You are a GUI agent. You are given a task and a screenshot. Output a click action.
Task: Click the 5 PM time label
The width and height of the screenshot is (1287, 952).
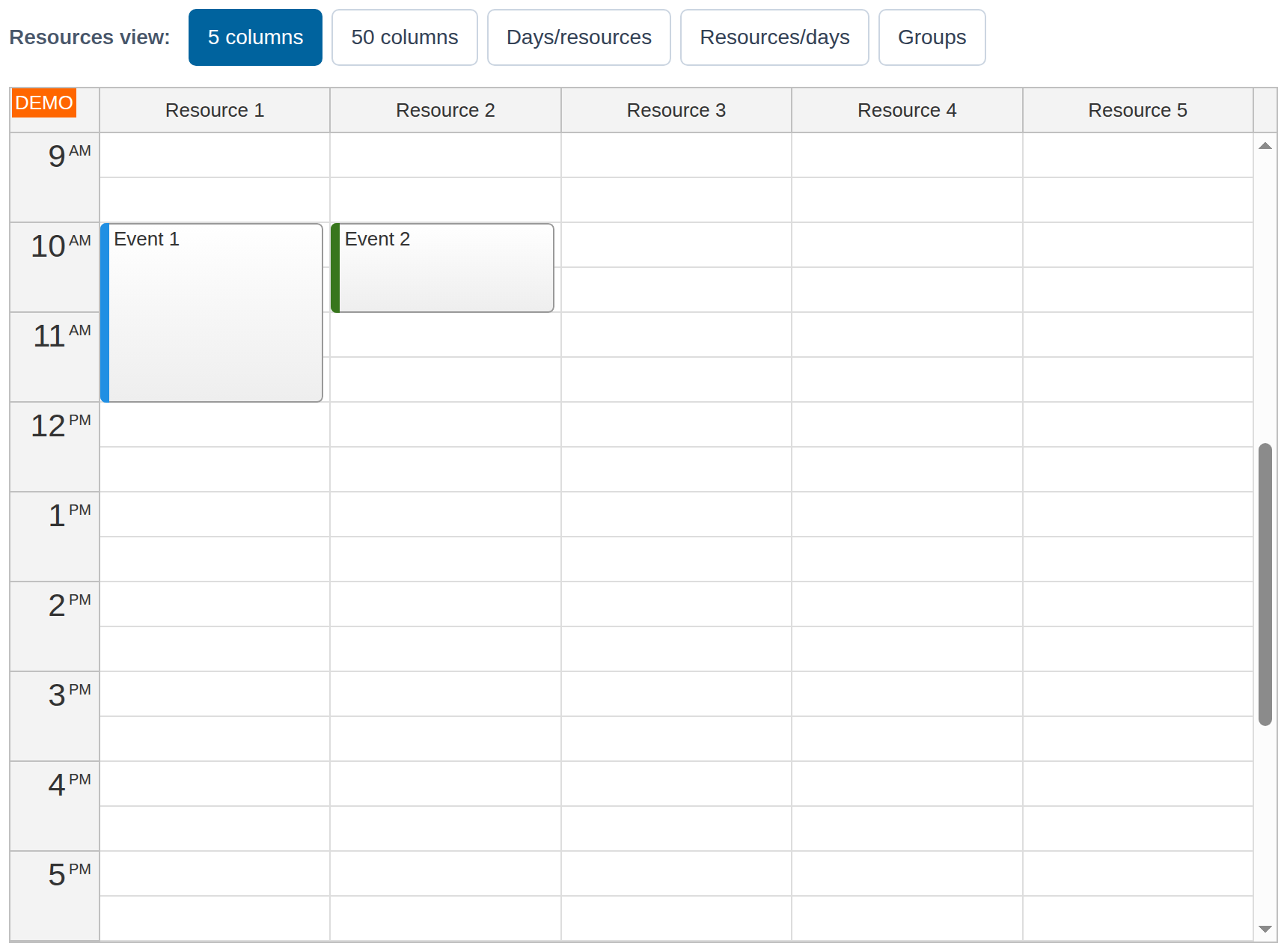pos(55,896)
